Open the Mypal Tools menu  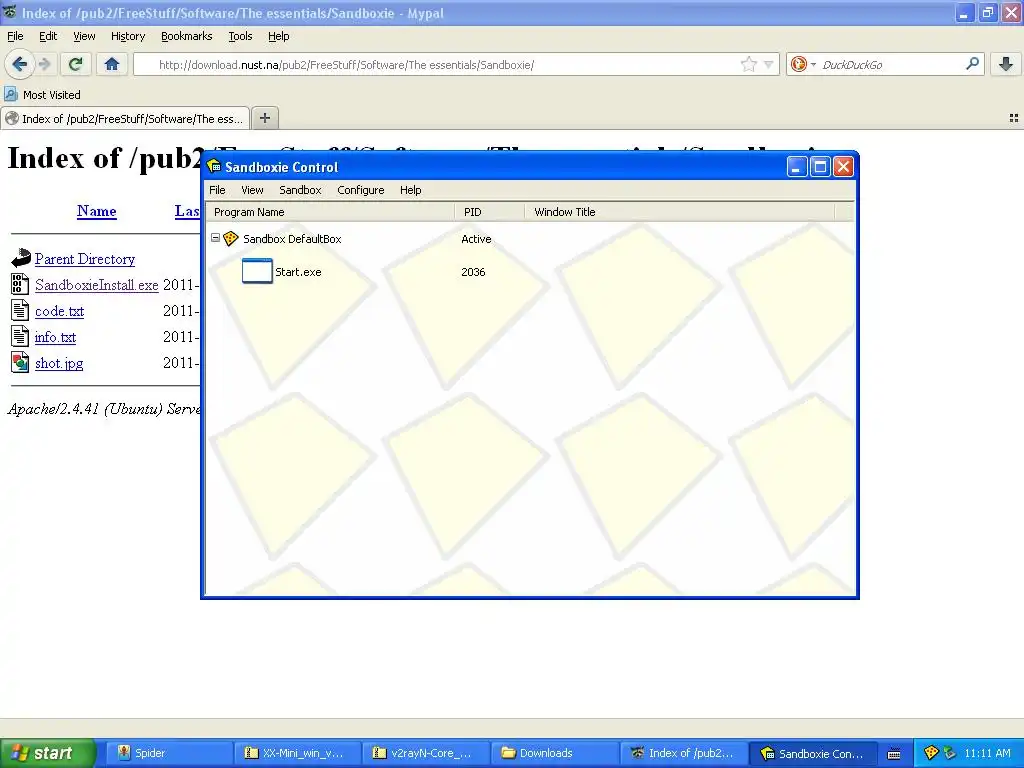240,36
